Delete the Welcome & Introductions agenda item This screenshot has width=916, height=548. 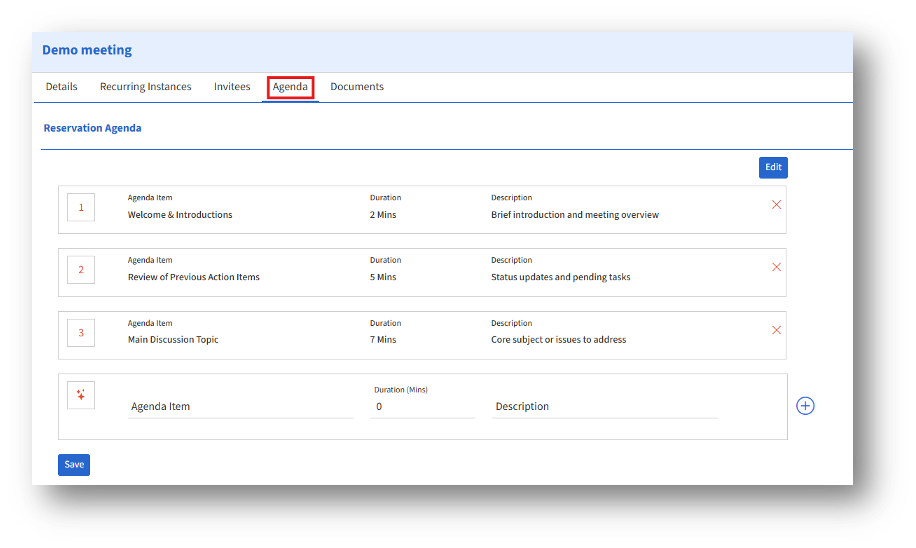(x=776, y=205)
